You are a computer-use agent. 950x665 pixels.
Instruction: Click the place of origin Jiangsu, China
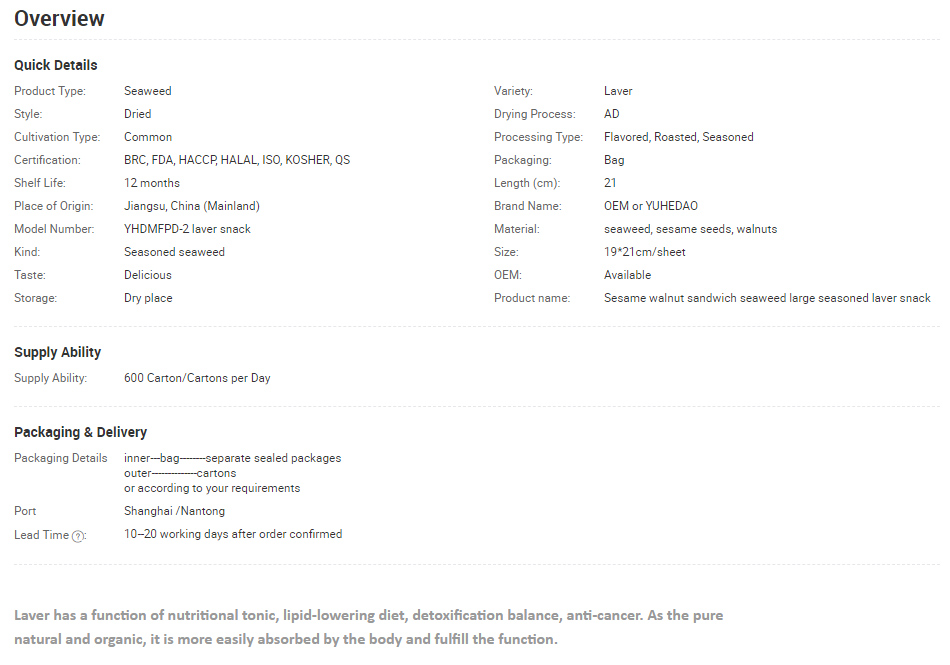[191, 206]
